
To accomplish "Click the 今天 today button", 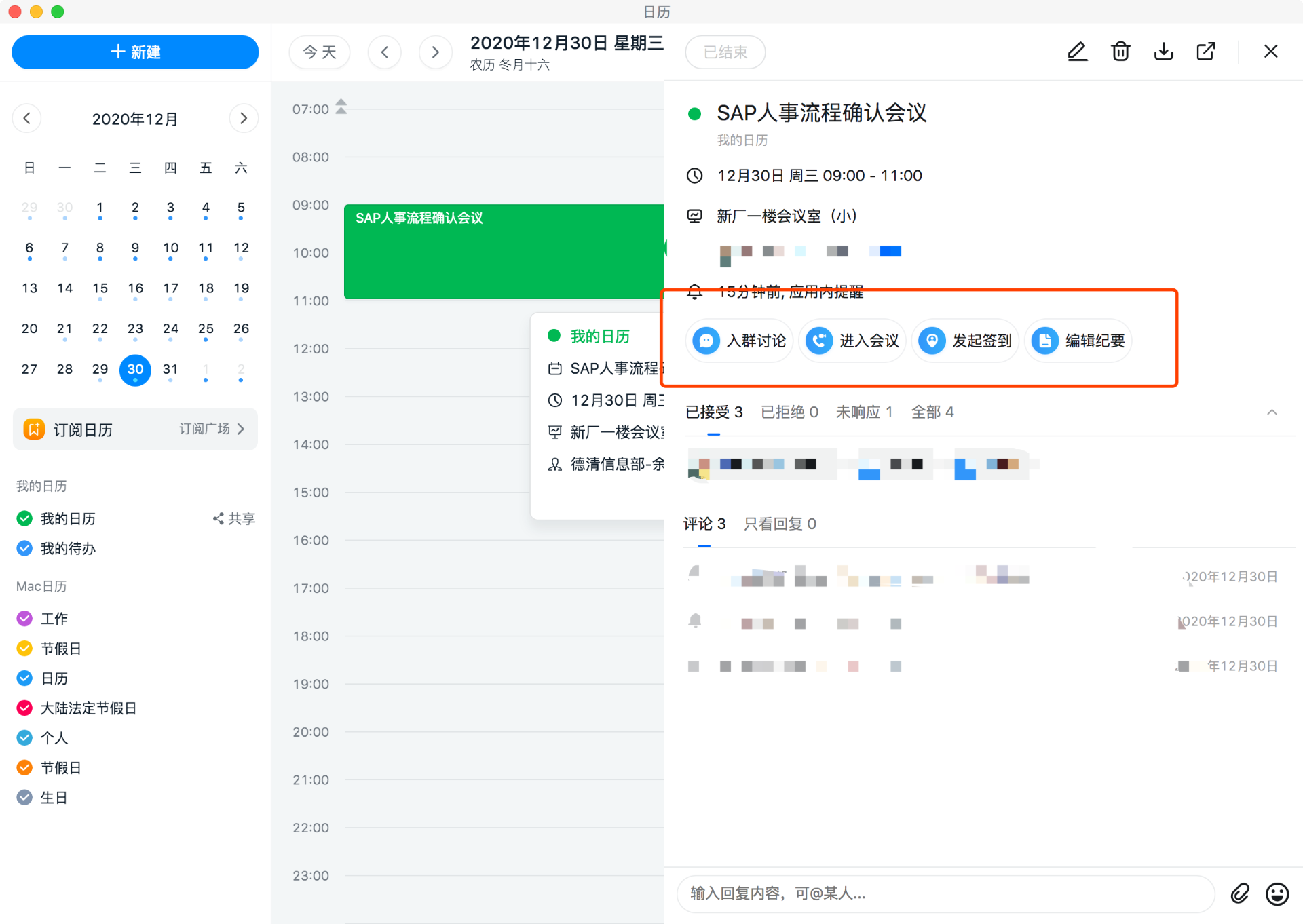I will [x=320, y=52].
